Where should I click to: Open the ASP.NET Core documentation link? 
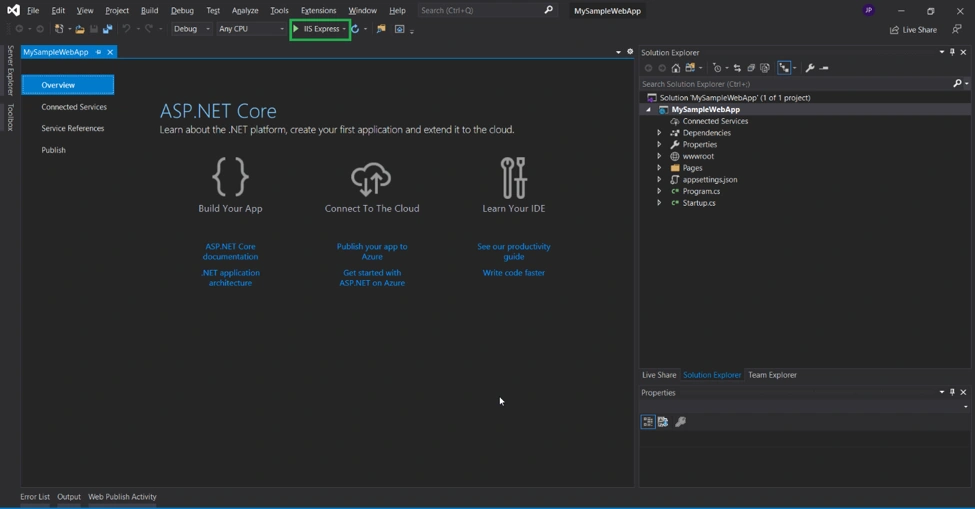coord(230,251)
